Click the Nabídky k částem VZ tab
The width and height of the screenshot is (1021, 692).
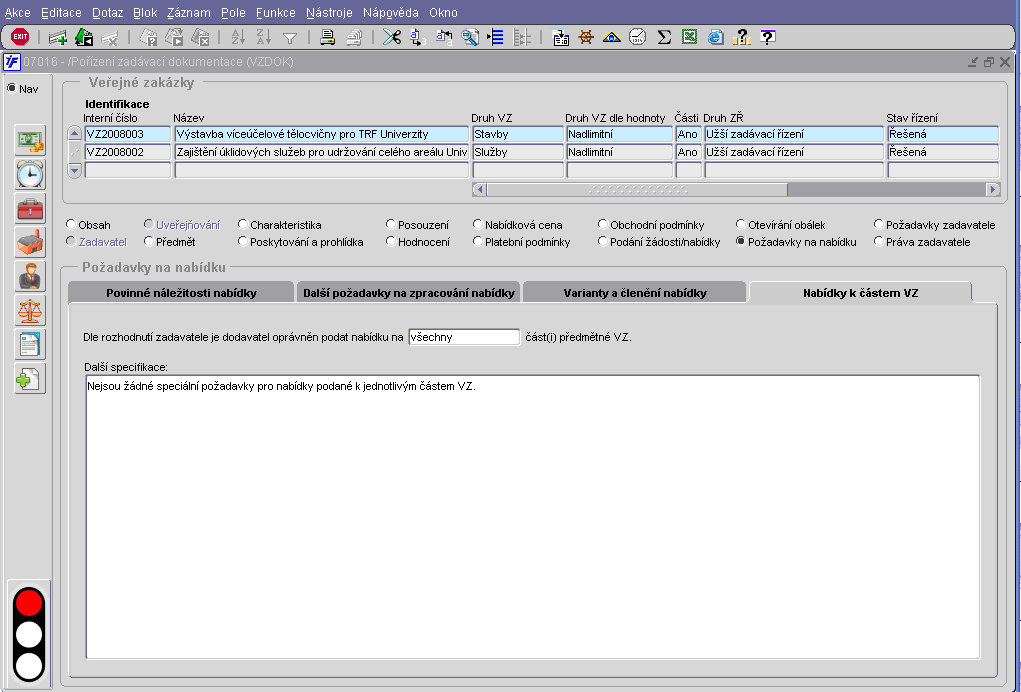pos(860,292)
